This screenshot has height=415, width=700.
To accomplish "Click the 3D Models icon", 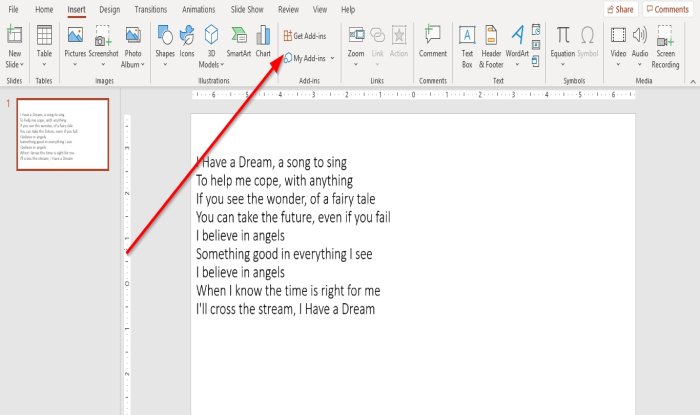I will point(211,35).
